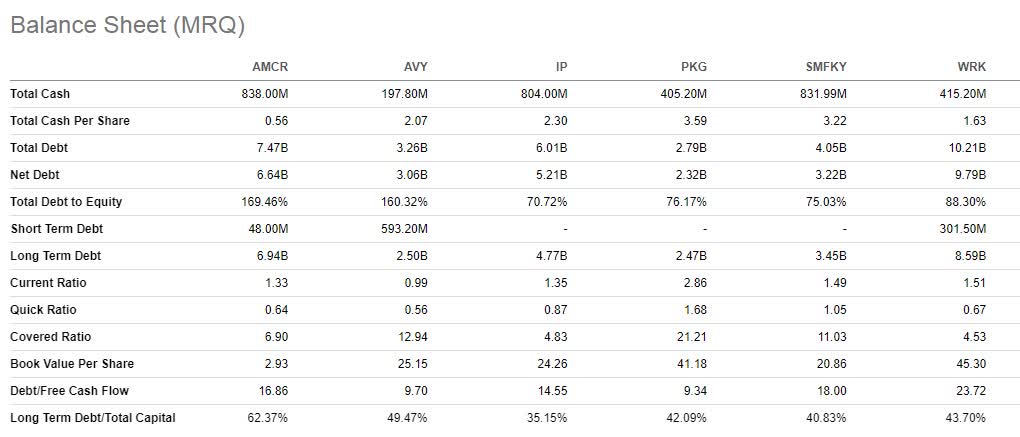Viewport: 1020px width, 437px height.
Task: Click the Net Debt row label
Action: tap(34, 175)
